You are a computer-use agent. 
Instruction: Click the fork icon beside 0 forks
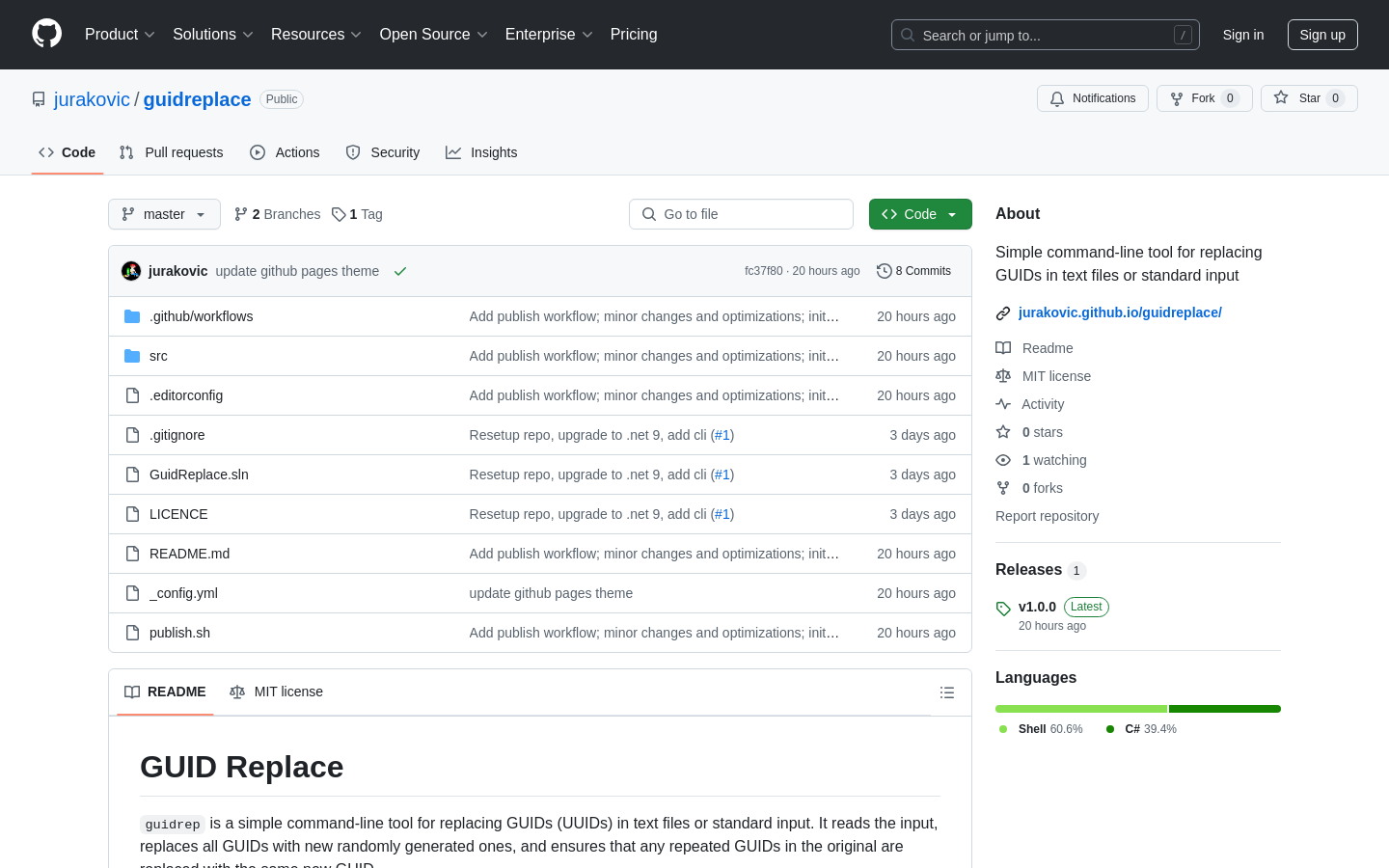pos(1003,488)
